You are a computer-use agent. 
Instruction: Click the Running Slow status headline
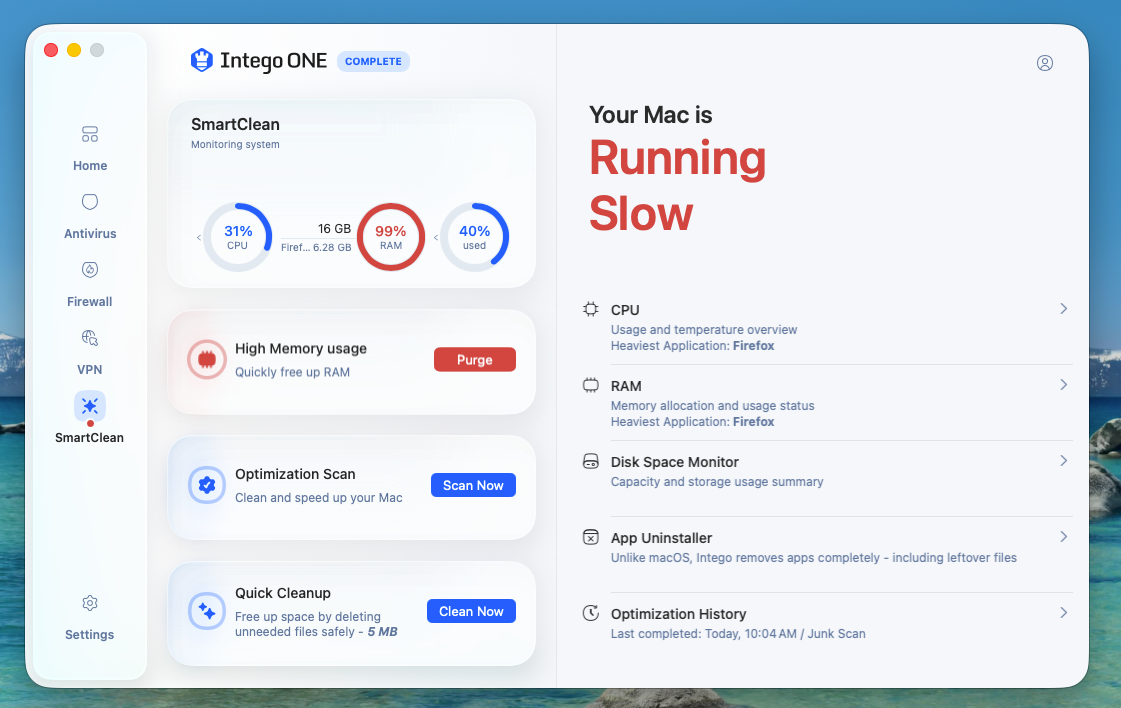(678, 186)
